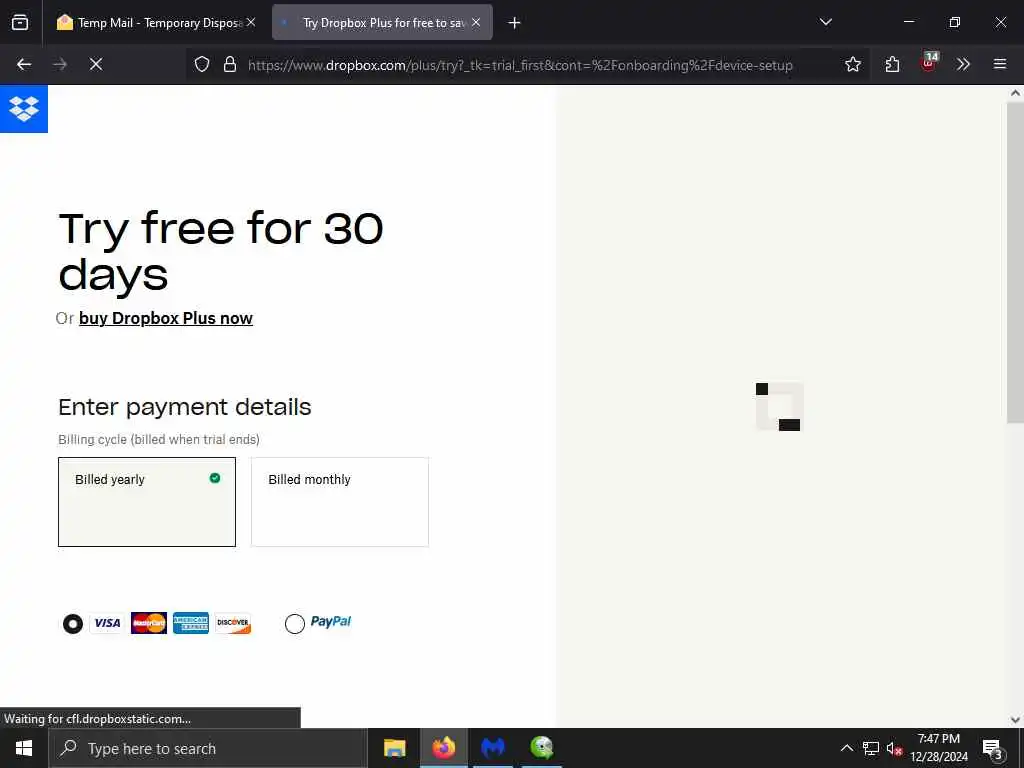Open Firefox View button in tab bar
This screenshot has width=1024, height=768.
pyautogui.click(x=20, y=22)
